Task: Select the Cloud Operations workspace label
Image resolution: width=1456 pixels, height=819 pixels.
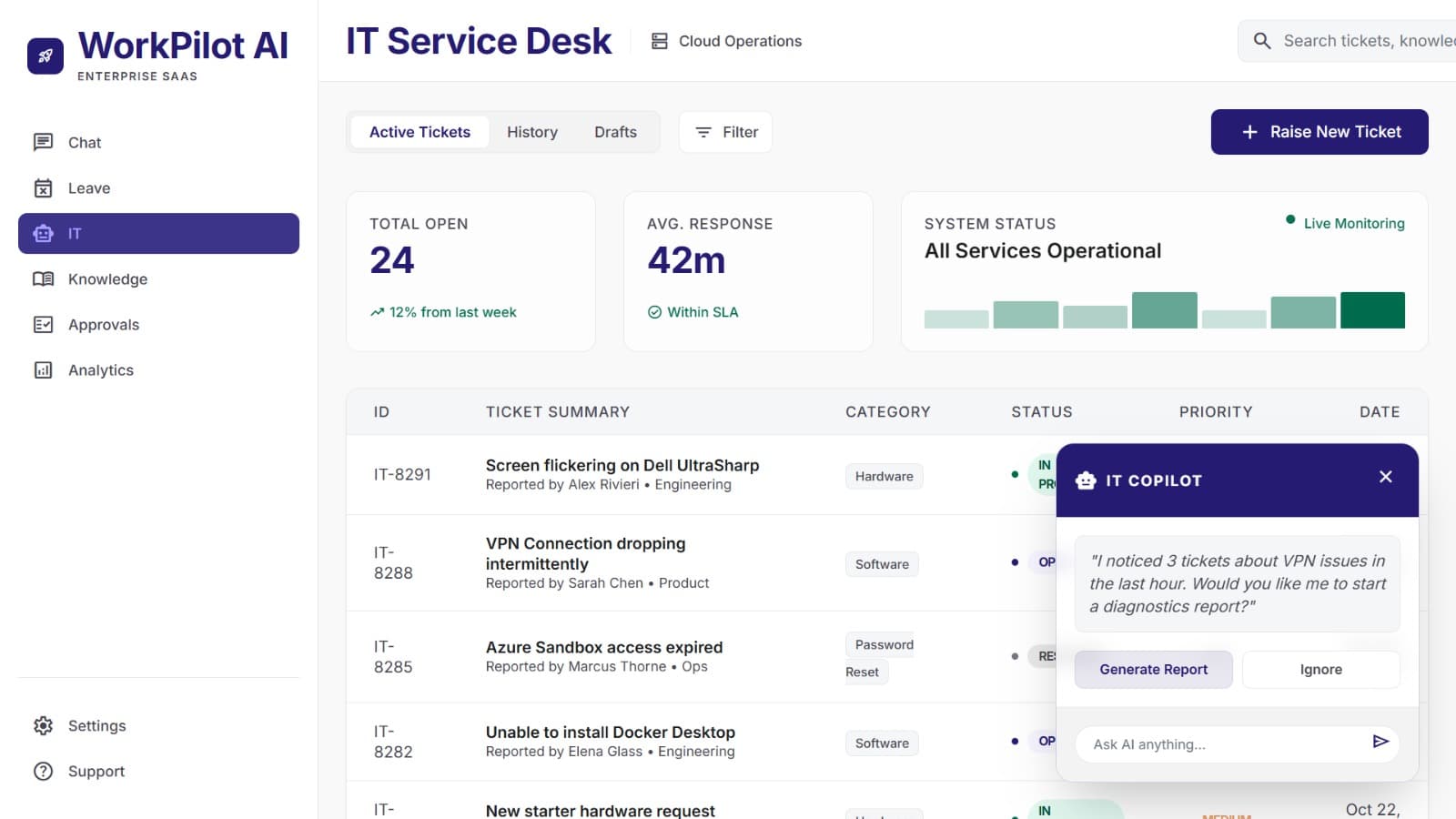Action: (740, 41)
